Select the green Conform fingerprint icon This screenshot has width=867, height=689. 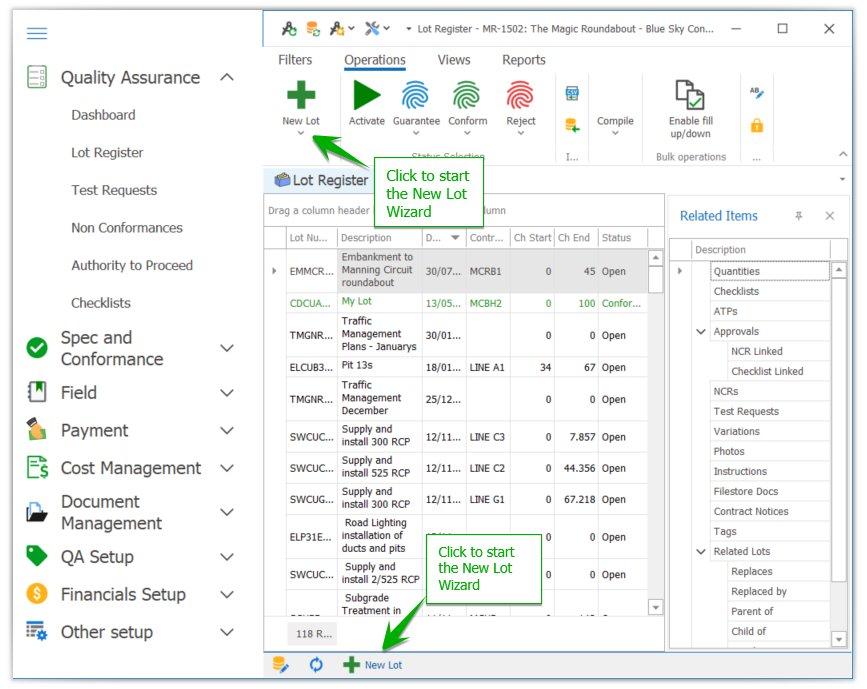click(x=467, y=97)
